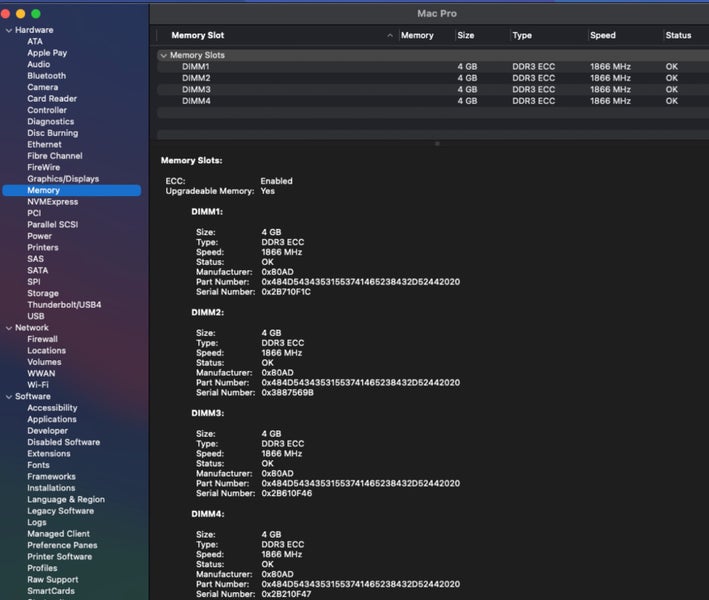Screen dimensions: 709x600
Task: Select Accessibility under Software
Action: [52, 408]
